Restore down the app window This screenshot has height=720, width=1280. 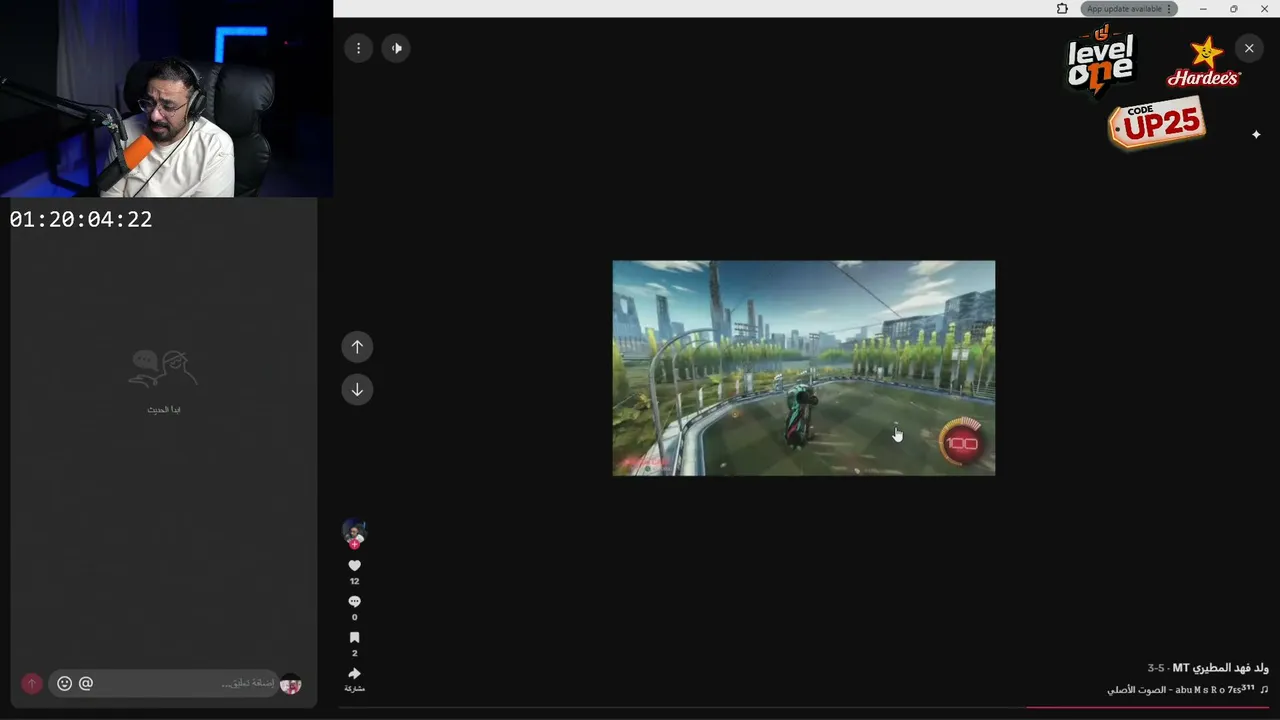(1233, 9)
